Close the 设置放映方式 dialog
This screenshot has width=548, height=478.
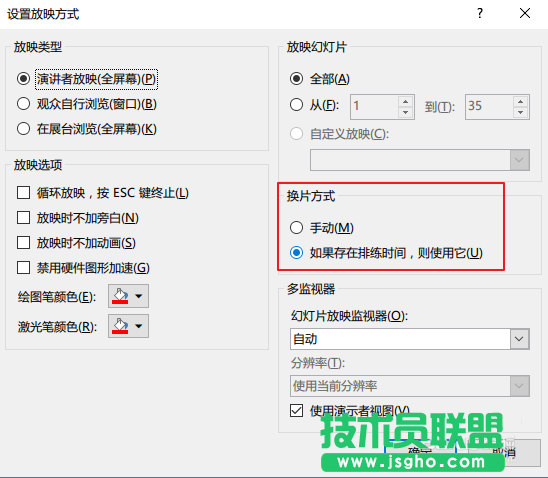pyautogui.click(x=525, y=14)
